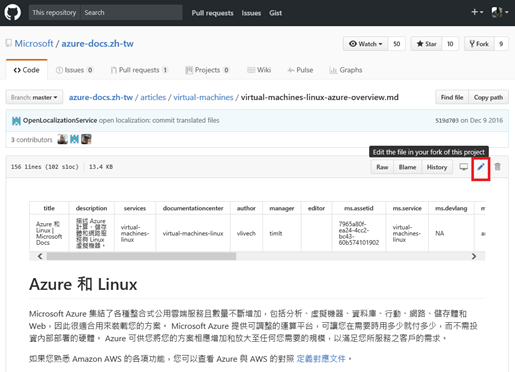Open the Pulse tab
The height and width of the screenshot is (372, 515).
(x=300, y=70)
